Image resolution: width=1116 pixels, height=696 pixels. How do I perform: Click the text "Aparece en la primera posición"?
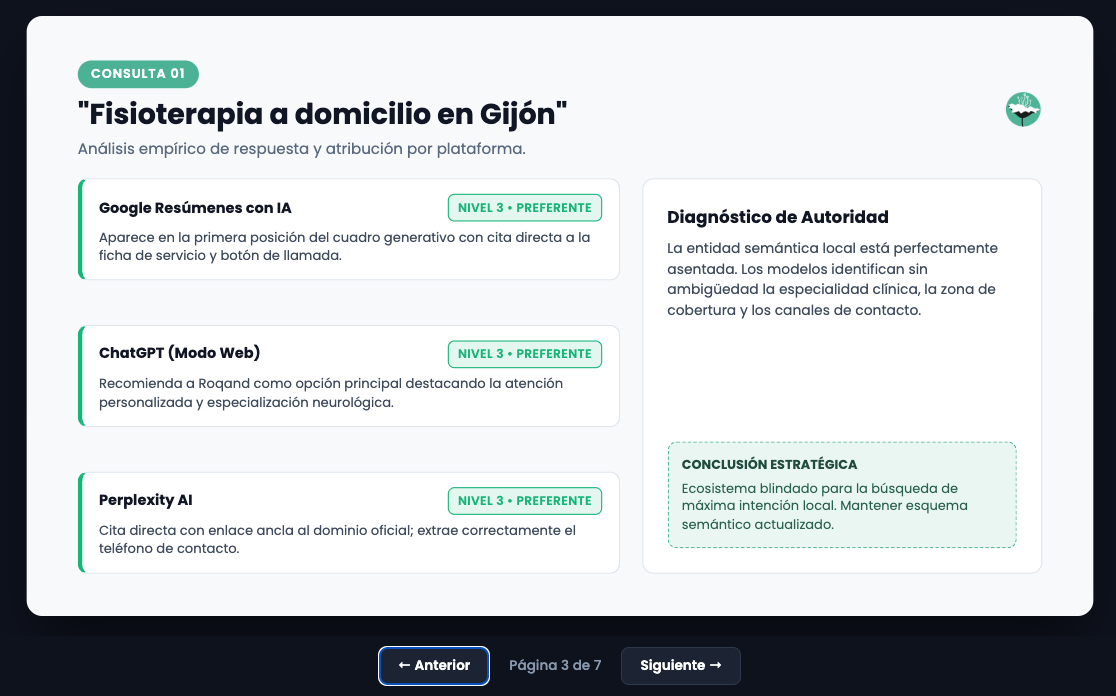(x=344, y=246)
